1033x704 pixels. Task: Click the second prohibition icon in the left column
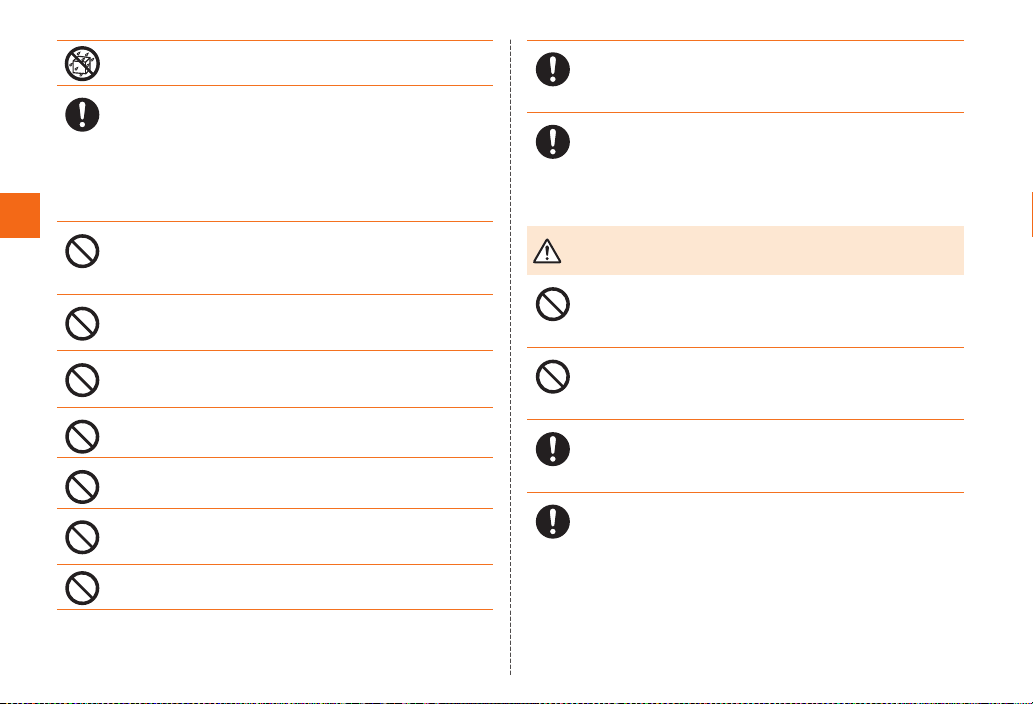[x=82, y=324]
